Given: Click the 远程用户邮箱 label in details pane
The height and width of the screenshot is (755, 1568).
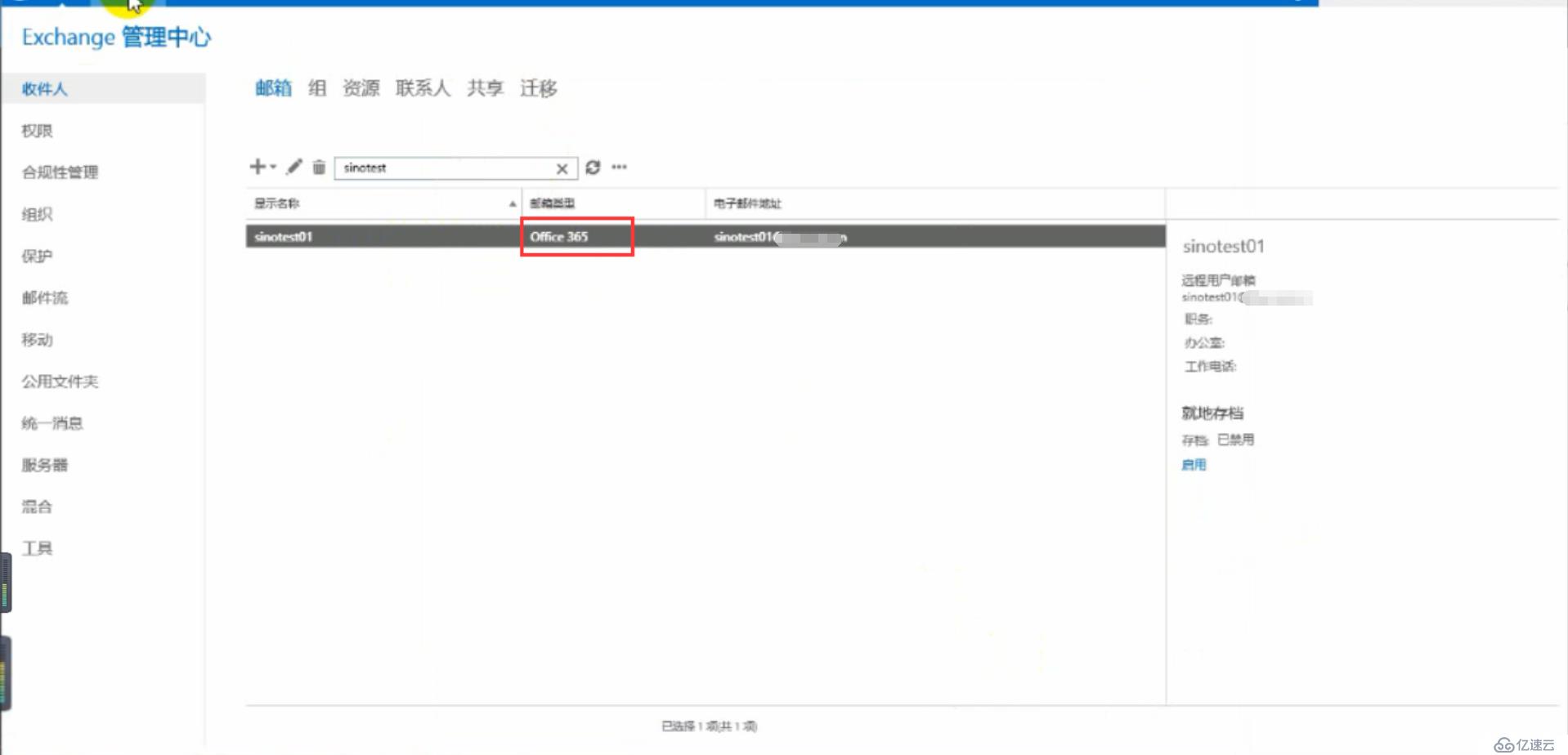Looking at the screenshot, I should coord(1218,279).
